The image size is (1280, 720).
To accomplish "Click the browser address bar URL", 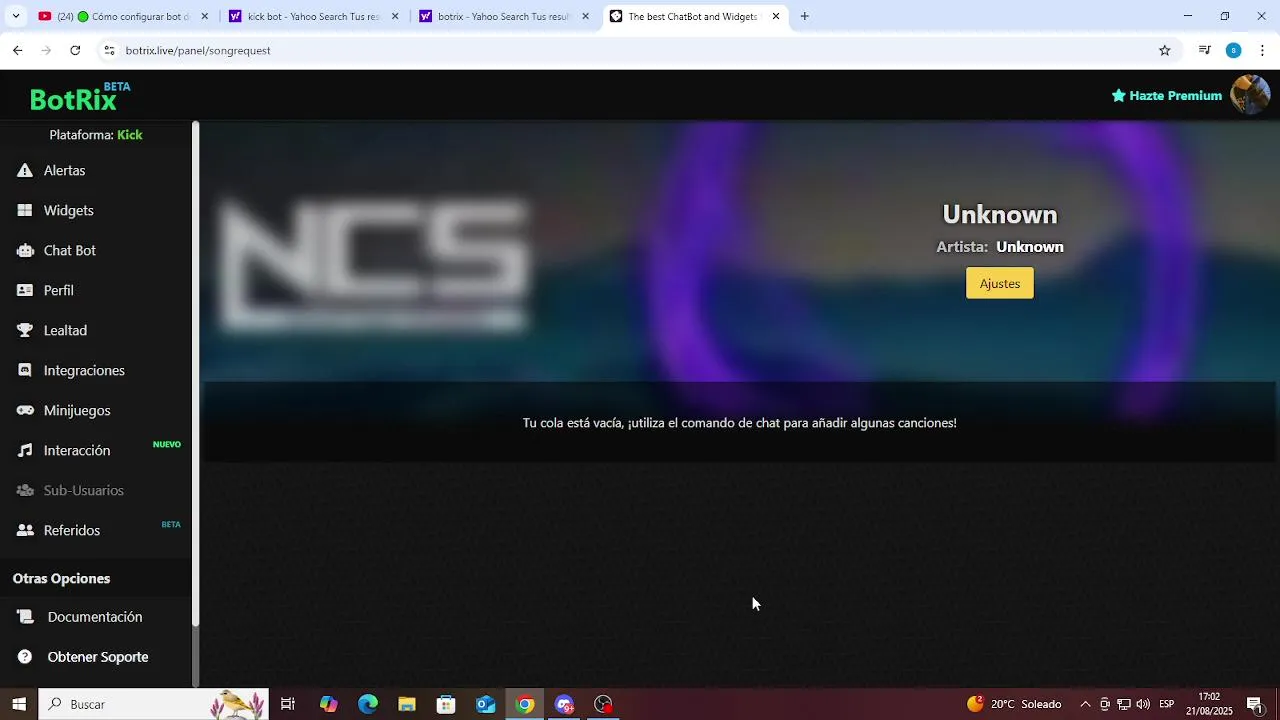I will (x=198, y=50).
